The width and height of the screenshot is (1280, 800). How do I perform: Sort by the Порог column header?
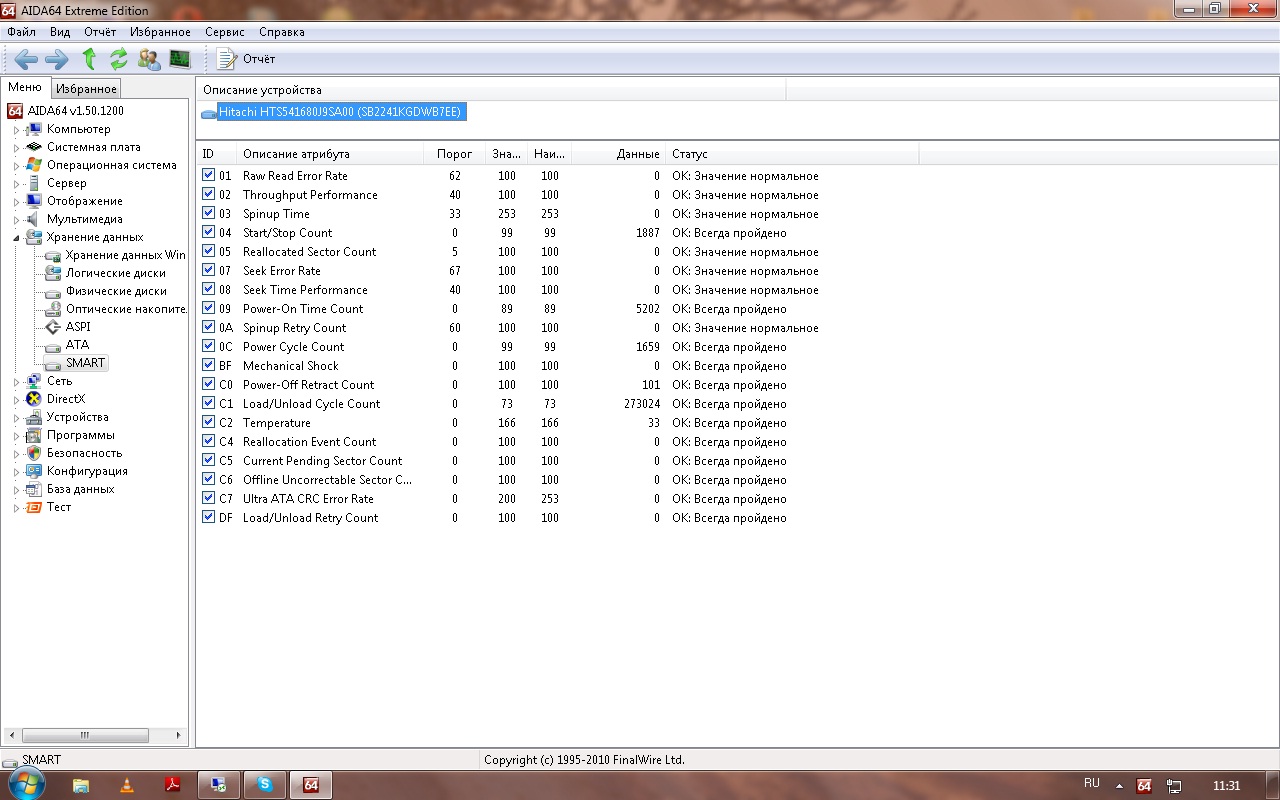coord(454,154)
